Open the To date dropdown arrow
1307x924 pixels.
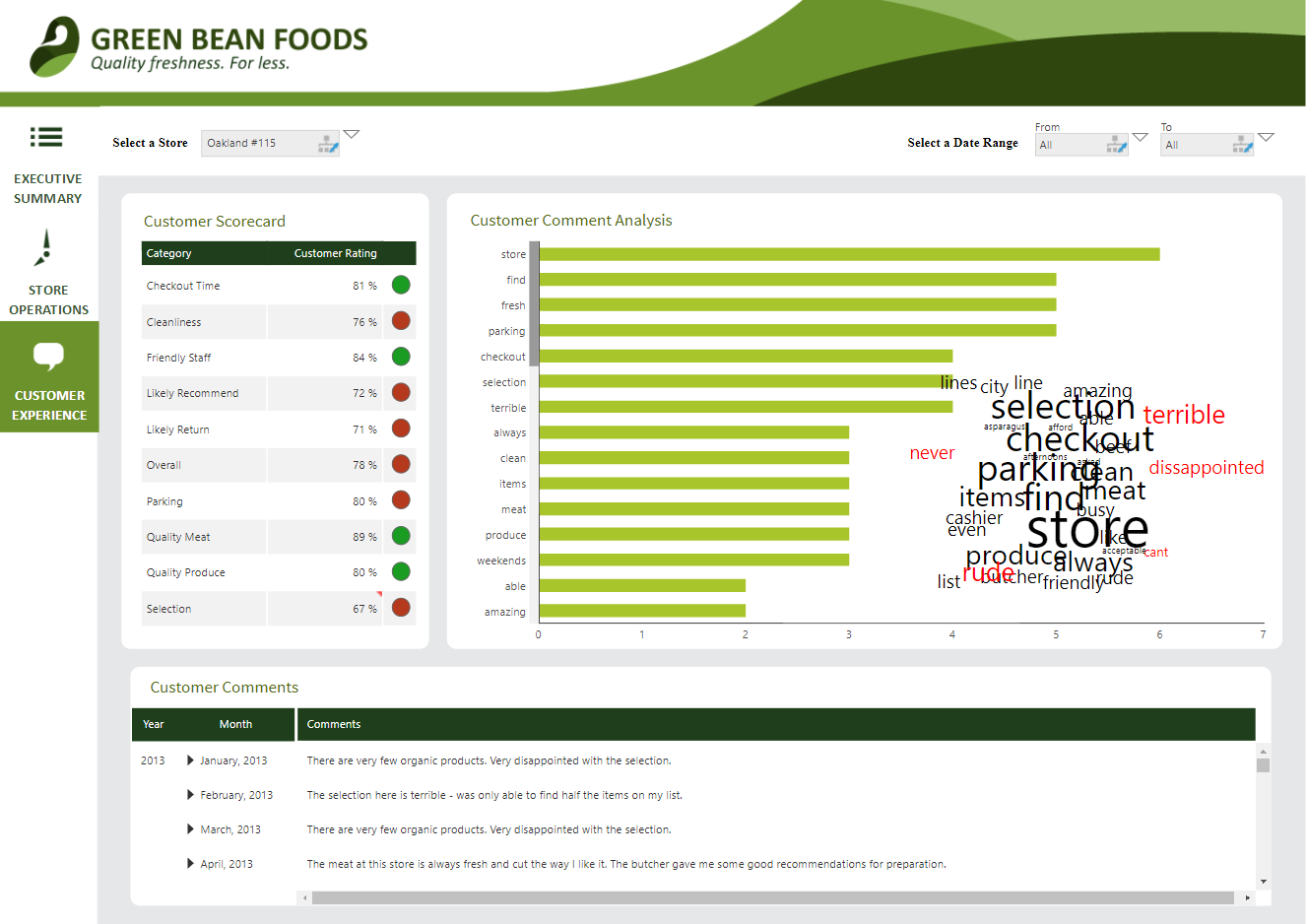click(x=1267, y=137)
